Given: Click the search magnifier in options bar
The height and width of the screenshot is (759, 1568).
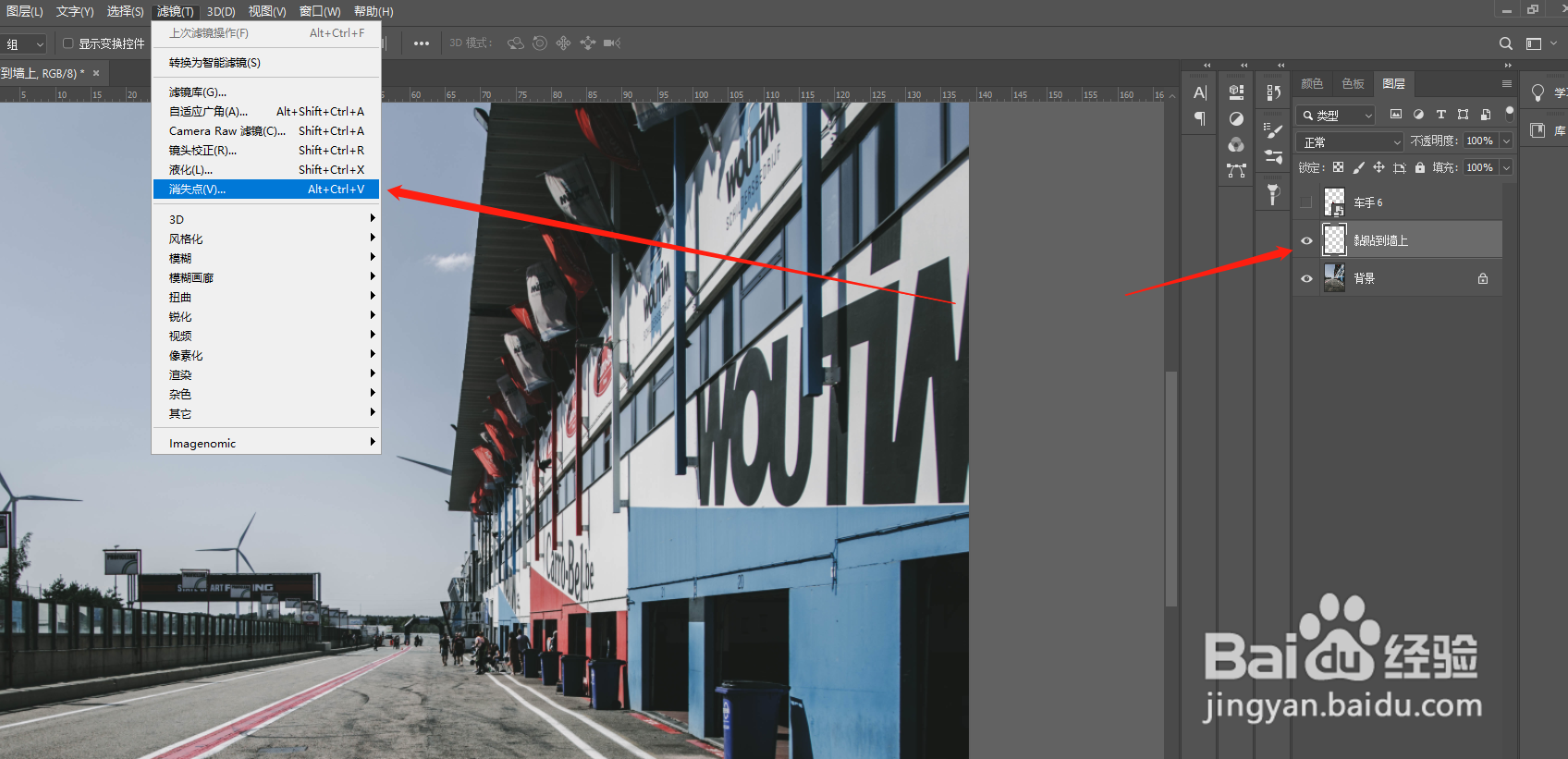Looking at the screenshot, I should [1506, 43].
